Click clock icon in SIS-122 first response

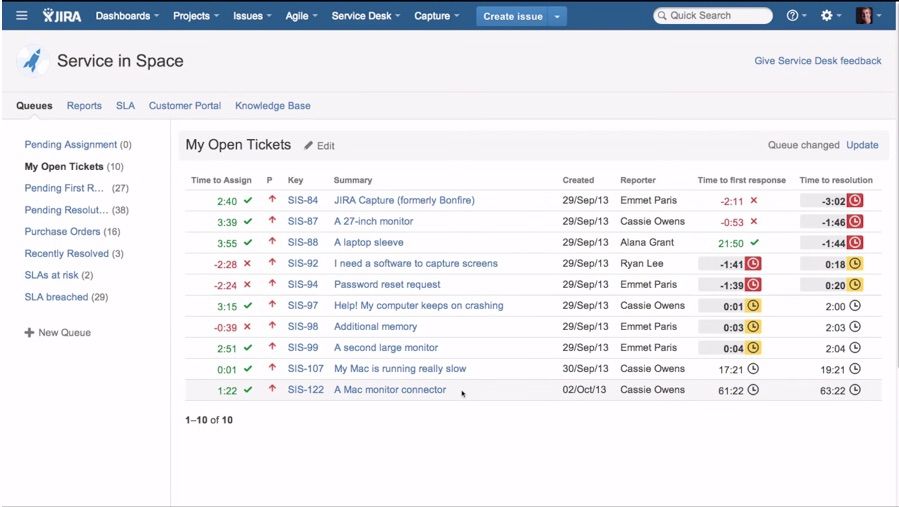point(753,390)
